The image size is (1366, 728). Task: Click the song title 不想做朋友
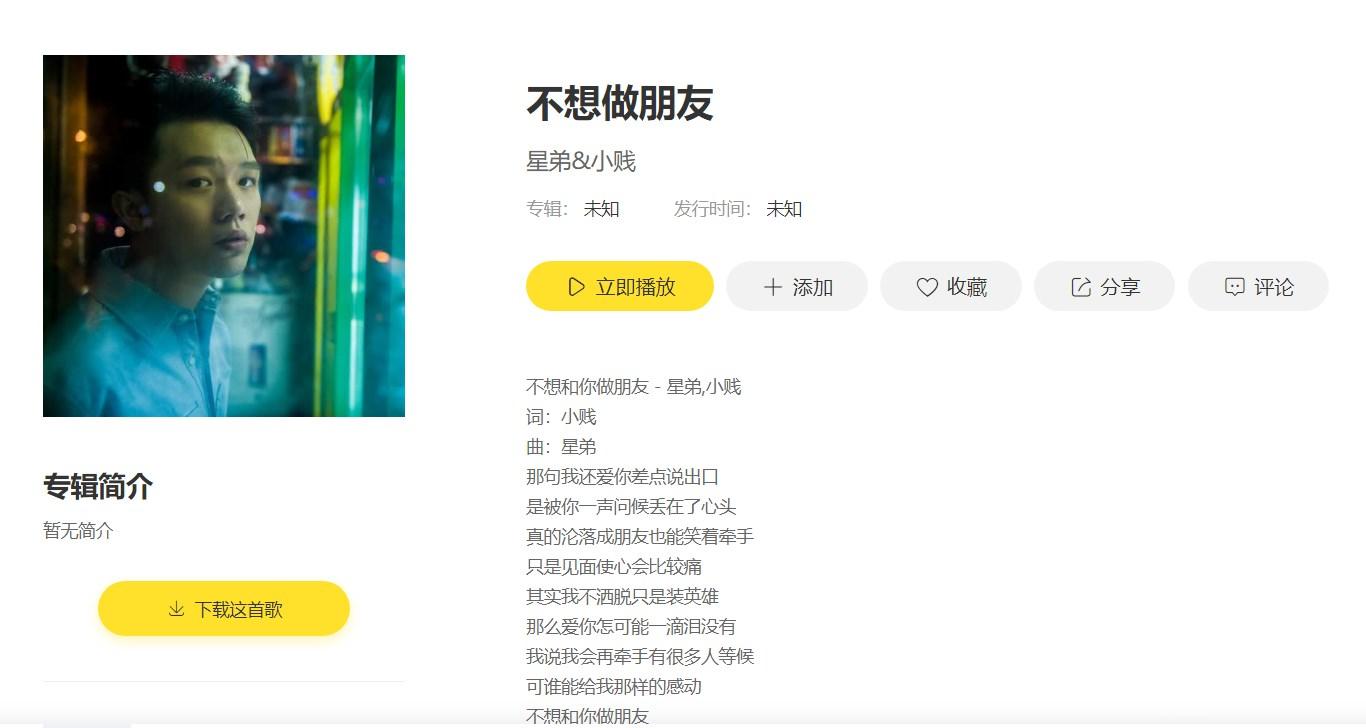(620, 103)
